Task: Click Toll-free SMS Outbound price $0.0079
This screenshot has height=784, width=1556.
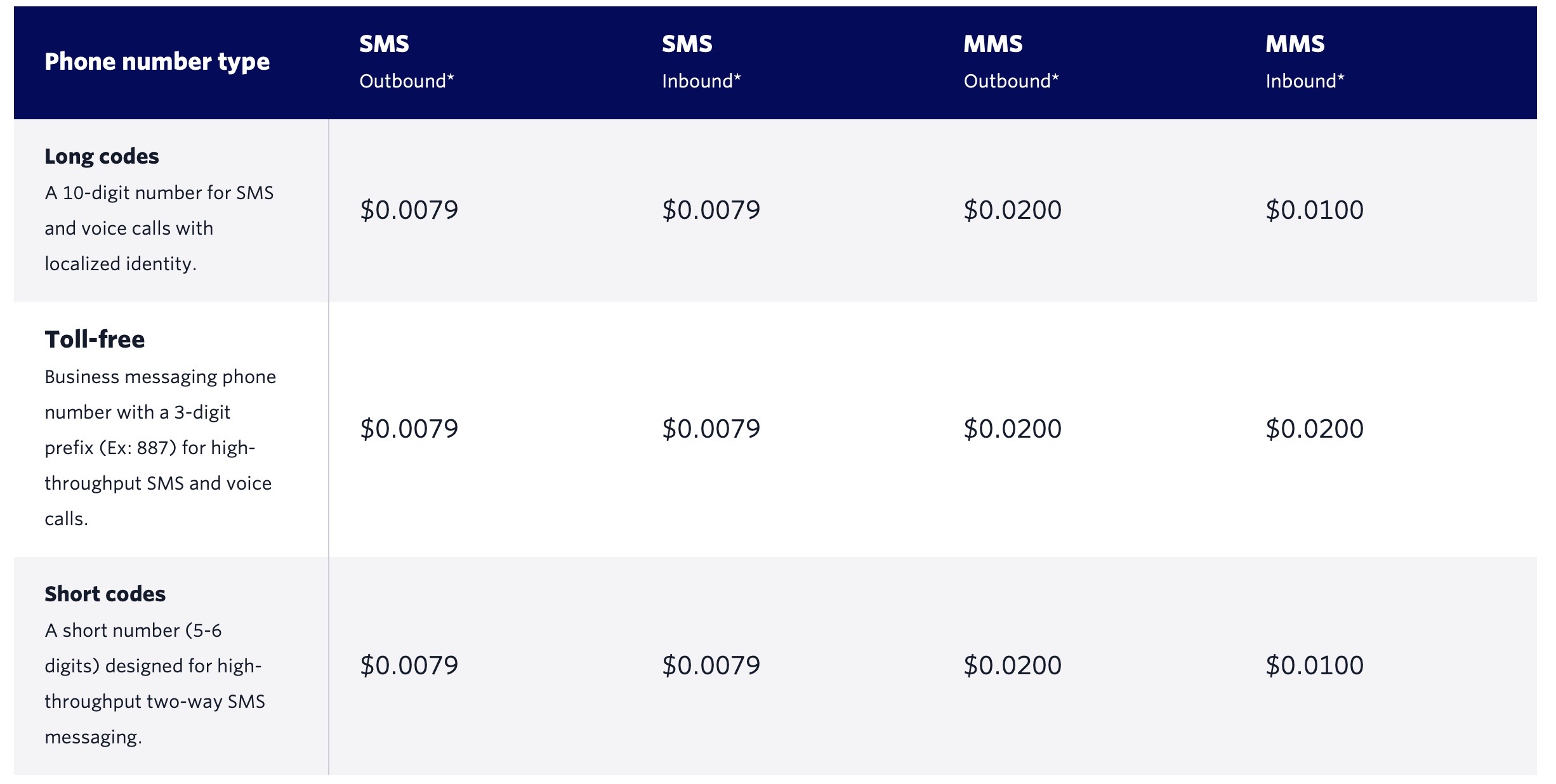Action: click(x=409, y=429)
